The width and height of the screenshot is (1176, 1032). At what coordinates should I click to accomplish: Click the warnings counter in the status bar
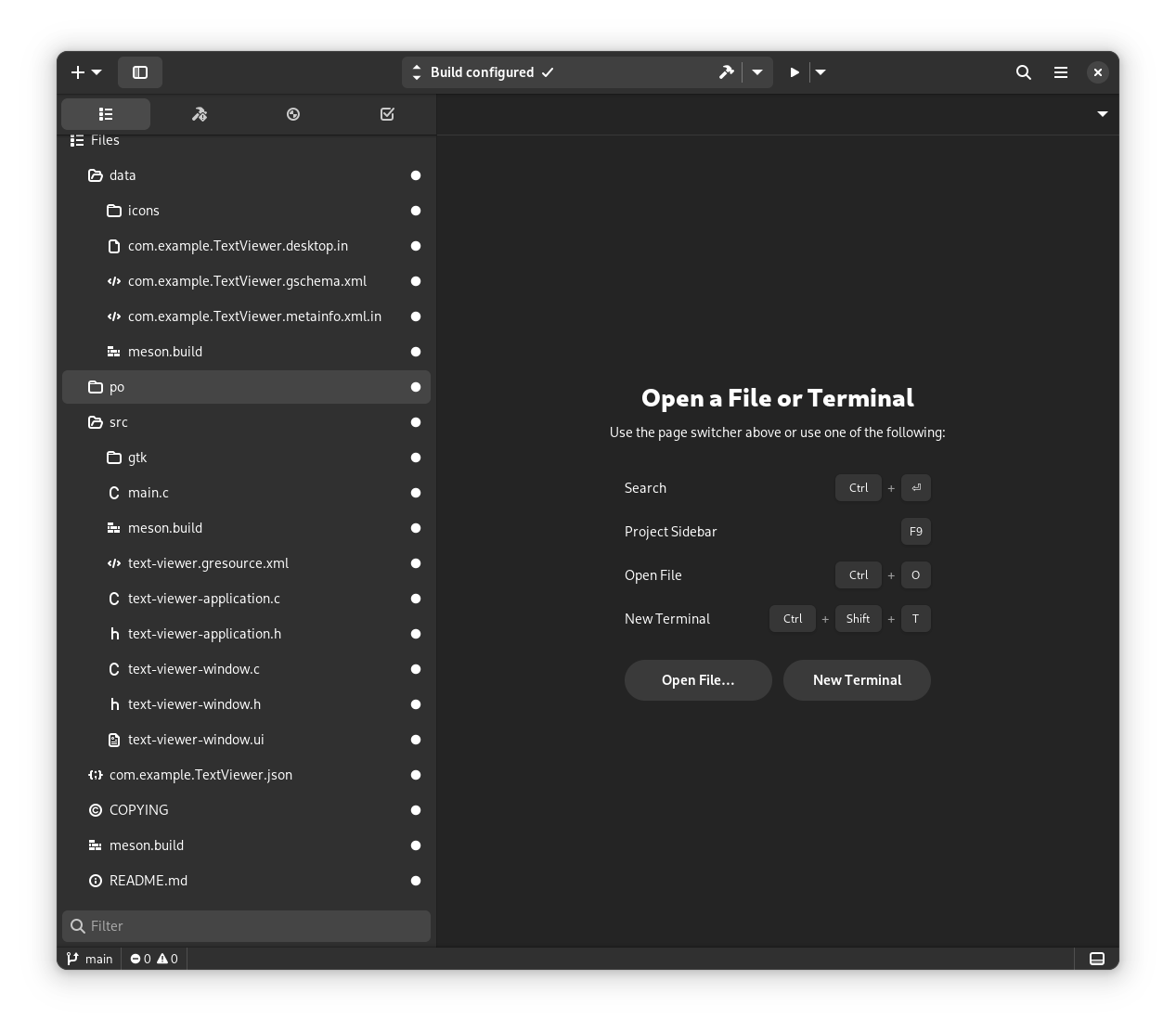pos(167,958)
